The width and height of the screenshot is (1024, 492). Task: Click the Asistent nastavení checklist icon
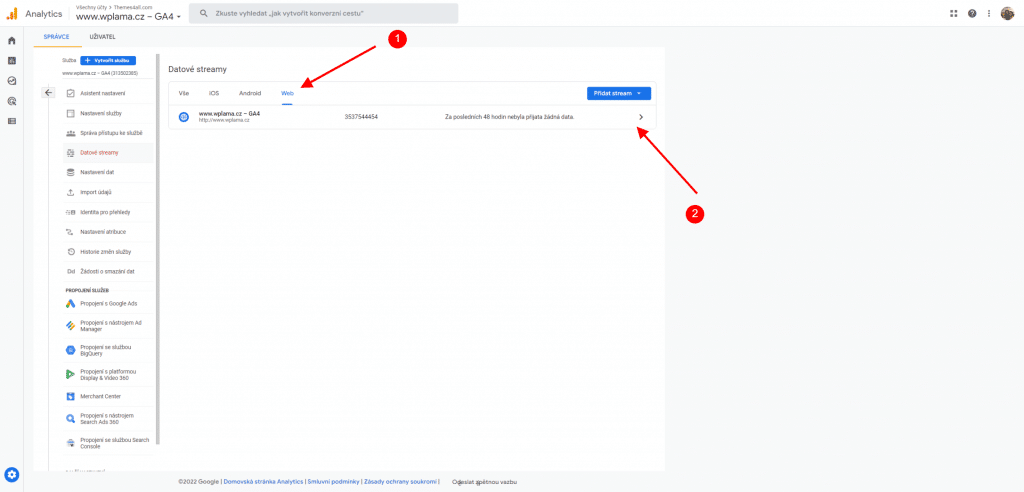click(71, 93)
